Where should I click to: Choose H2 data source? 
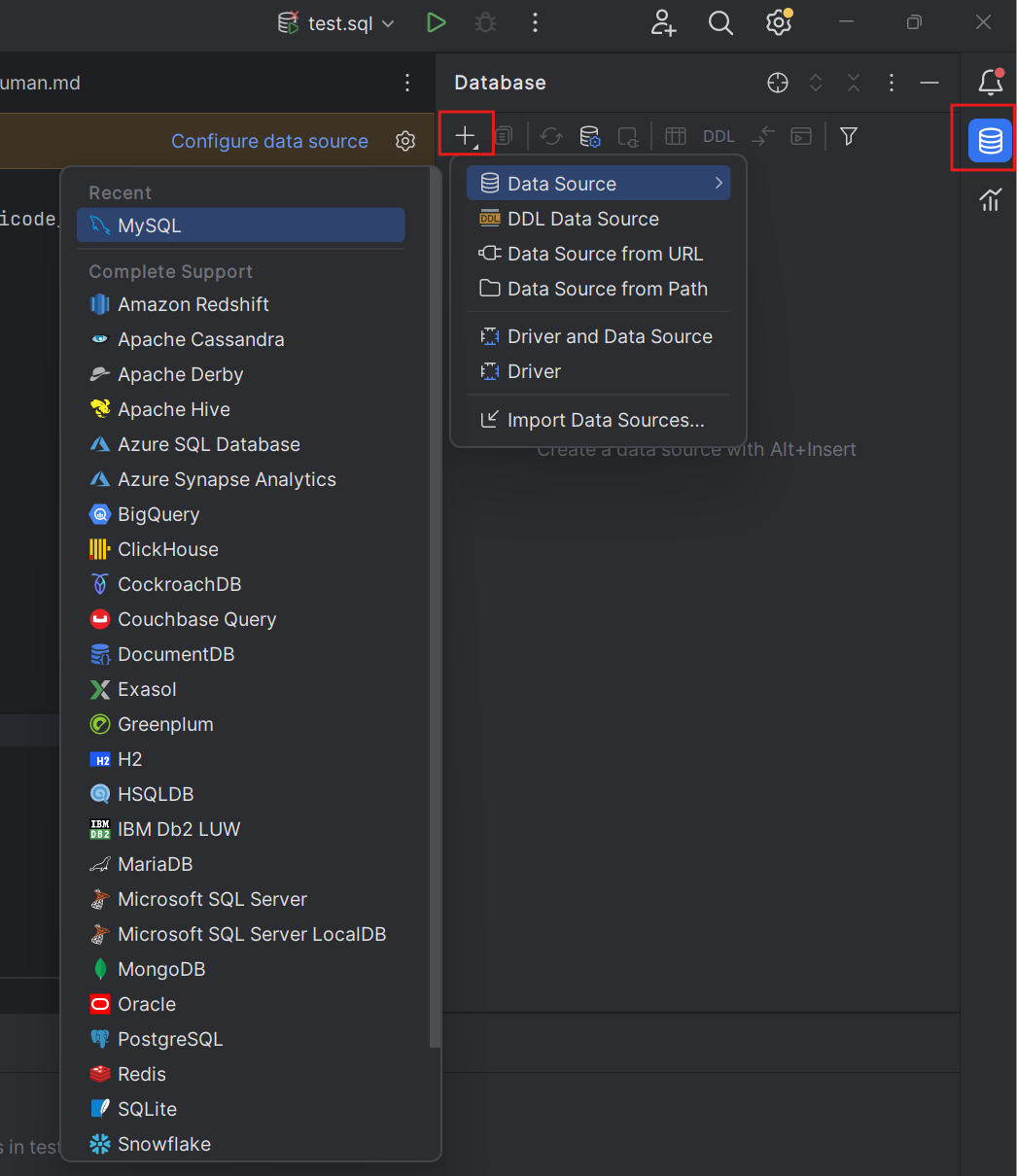click(x=241, y=759)
